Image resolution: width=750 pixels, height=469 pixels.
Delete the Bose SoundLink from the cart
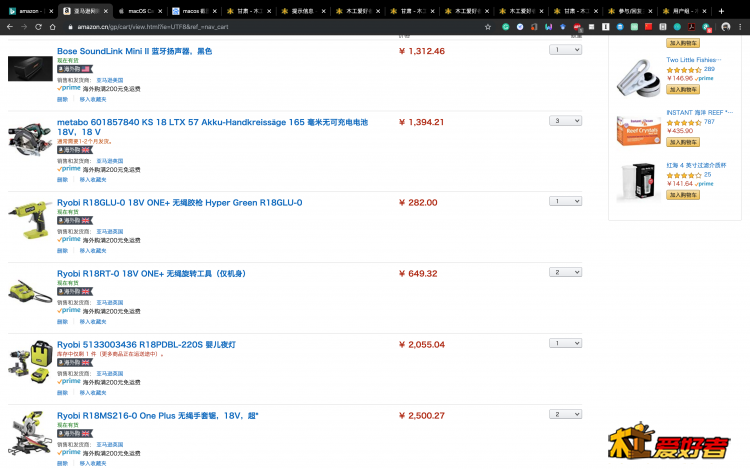pos(62,99)
